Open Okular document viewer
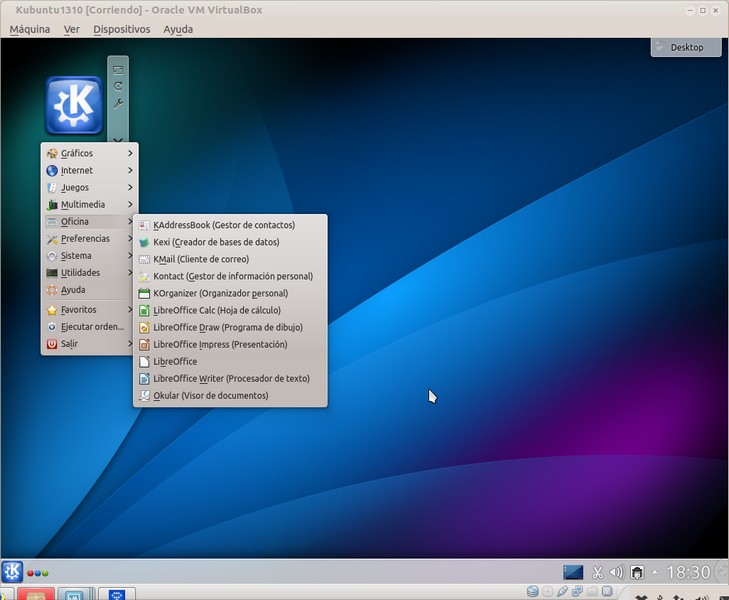Image resolution: width=729 pixels, height=600 pixels. coord(210,396)
